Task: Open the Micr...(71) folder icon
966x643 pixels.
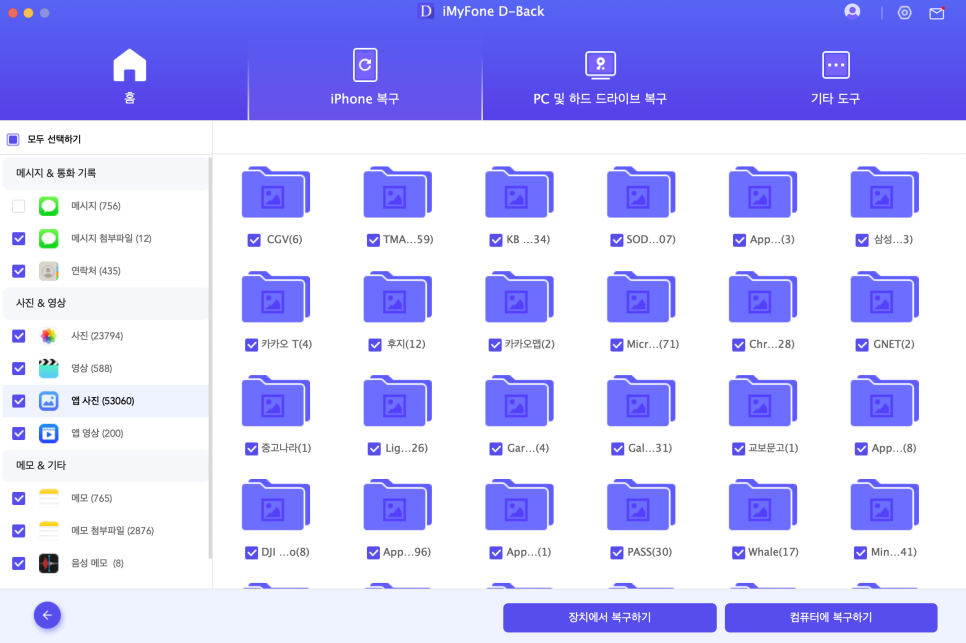Action: pos(641,297)
